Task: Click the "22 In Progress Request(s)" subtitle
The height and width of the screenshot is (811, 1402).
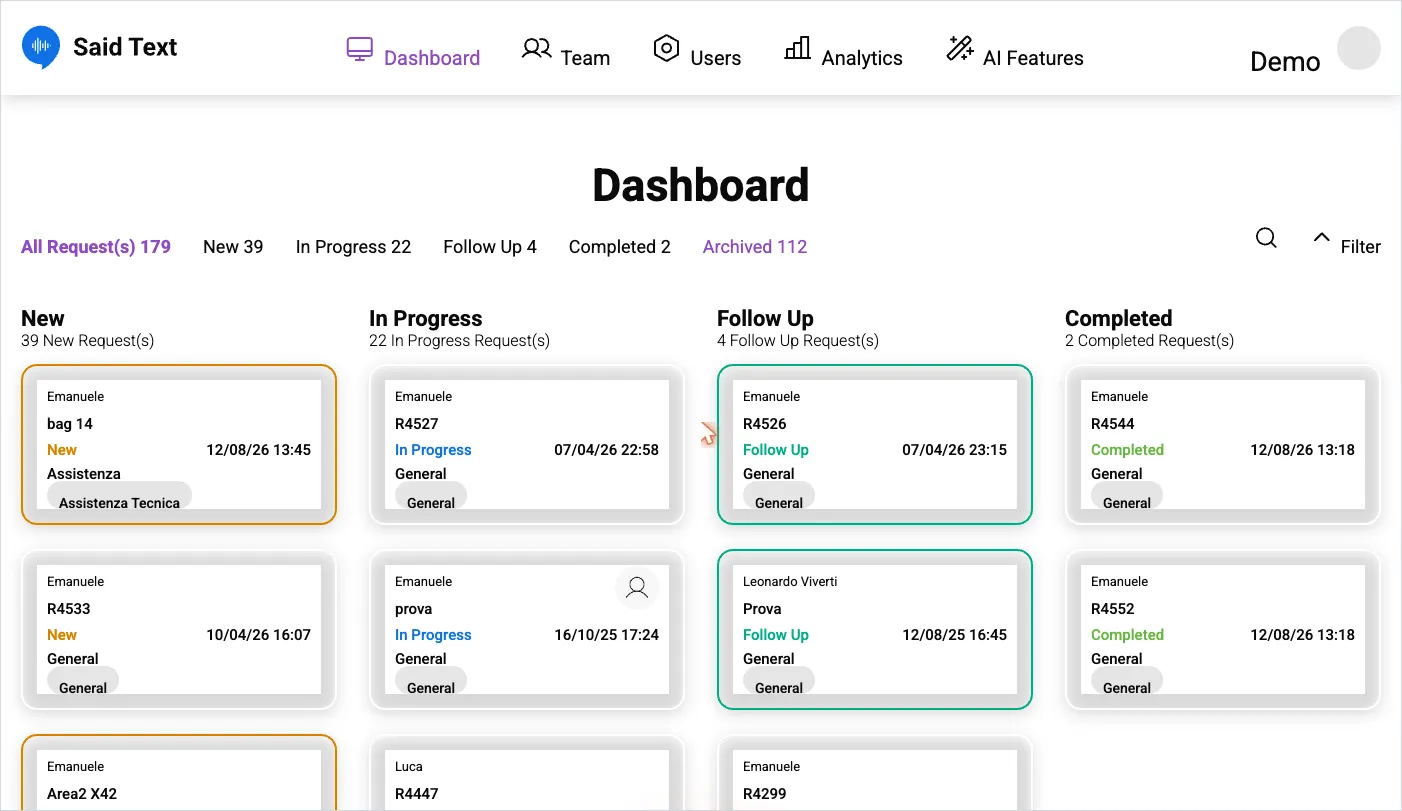Action: 459,341
